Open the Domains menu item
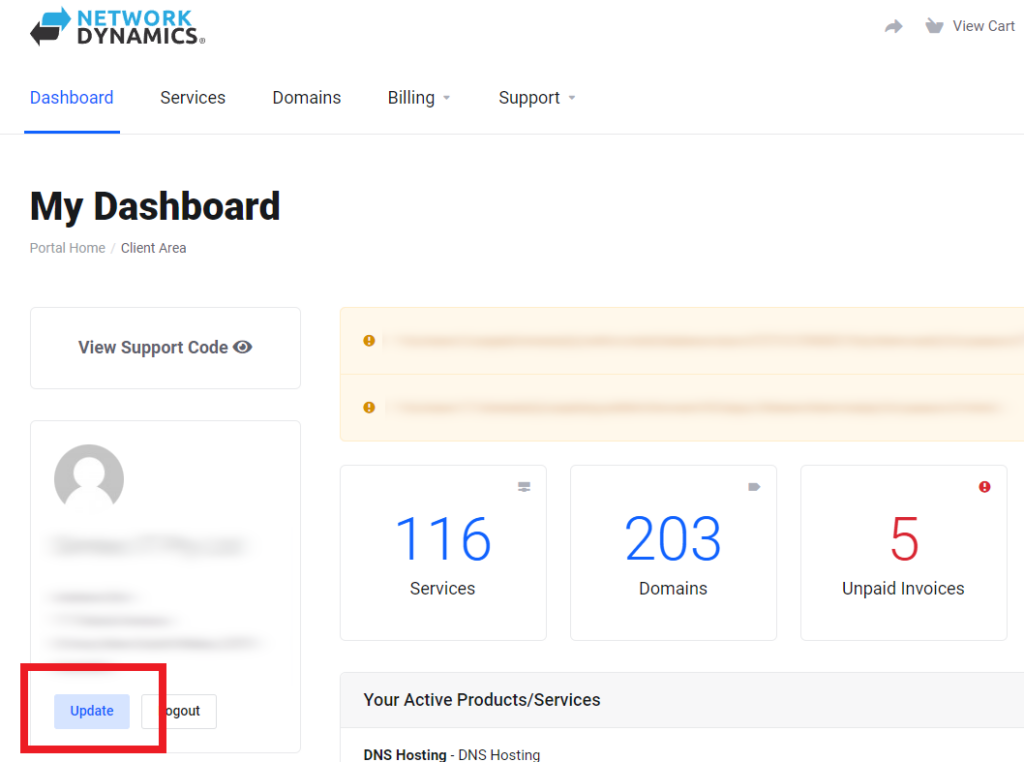Image resolution: width=1024 pixels, height=762 pixels. (307, 98)
